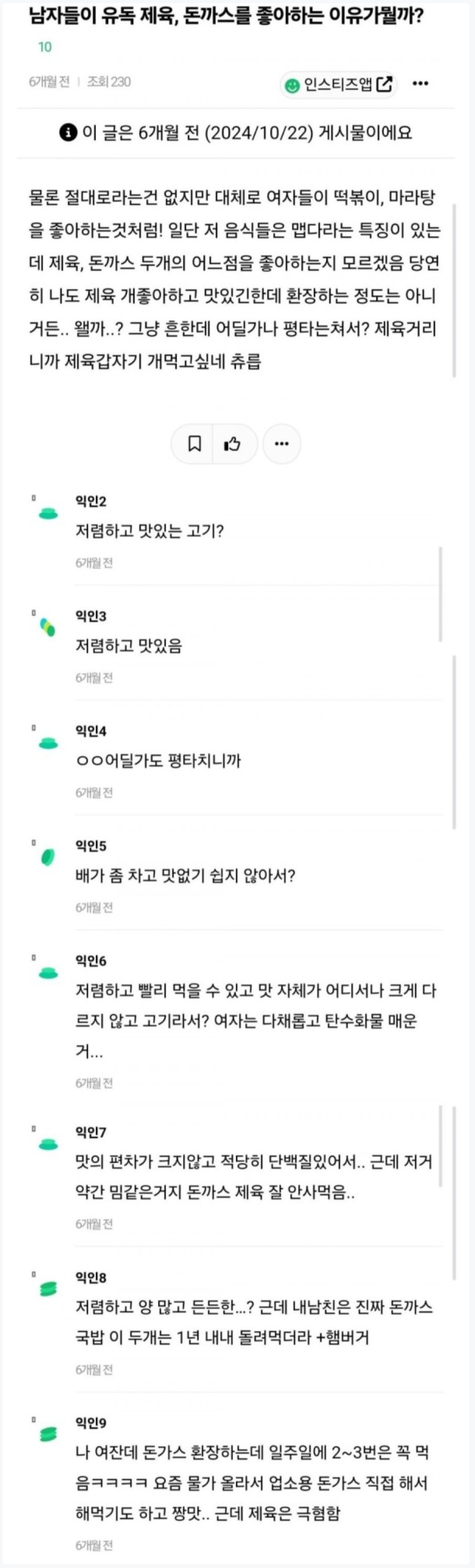Screen dimensions: 475x1568
Task: Click 익인6's green profile avatar
Action: point(49,973)
